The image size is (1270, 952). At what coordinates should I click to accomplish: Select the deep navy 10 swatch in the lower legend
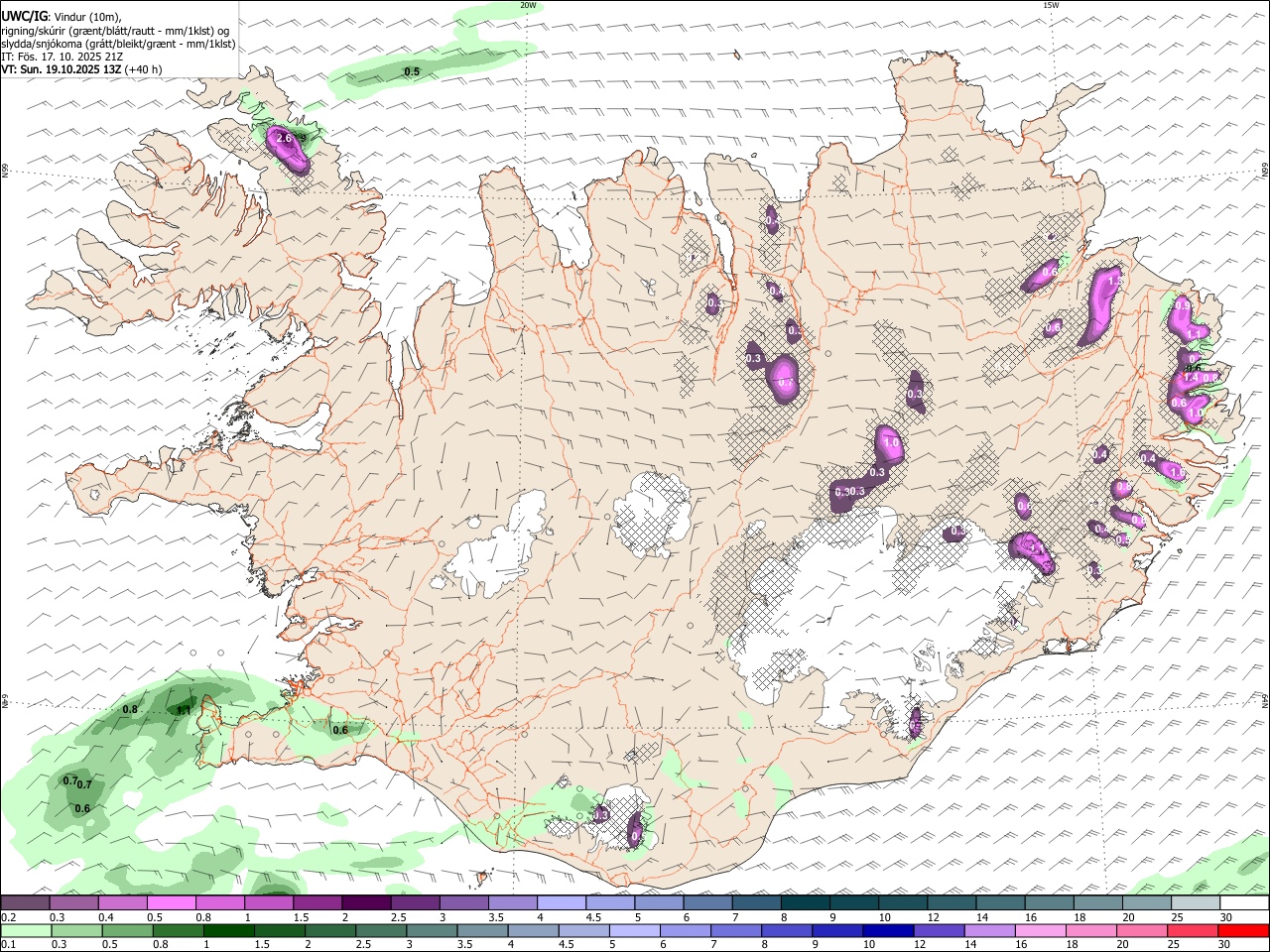pyautogui.click(x=888, y=931)
